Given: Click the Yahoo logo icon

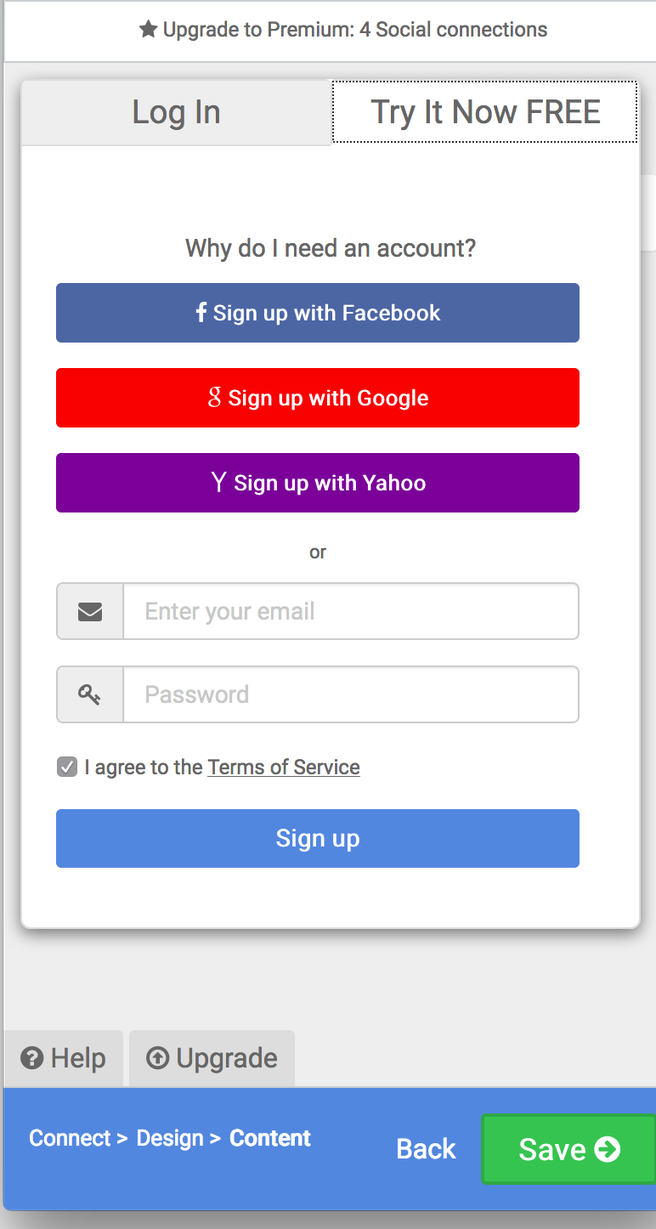Looking at the screenshot, I should [219, 482].
